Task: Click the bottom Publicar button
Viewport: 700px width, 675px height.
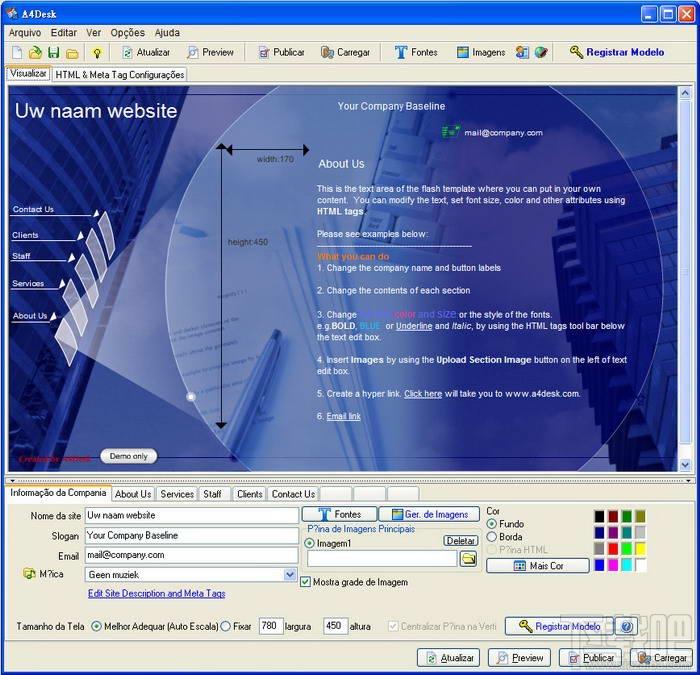Action: (x=590, y=658)
